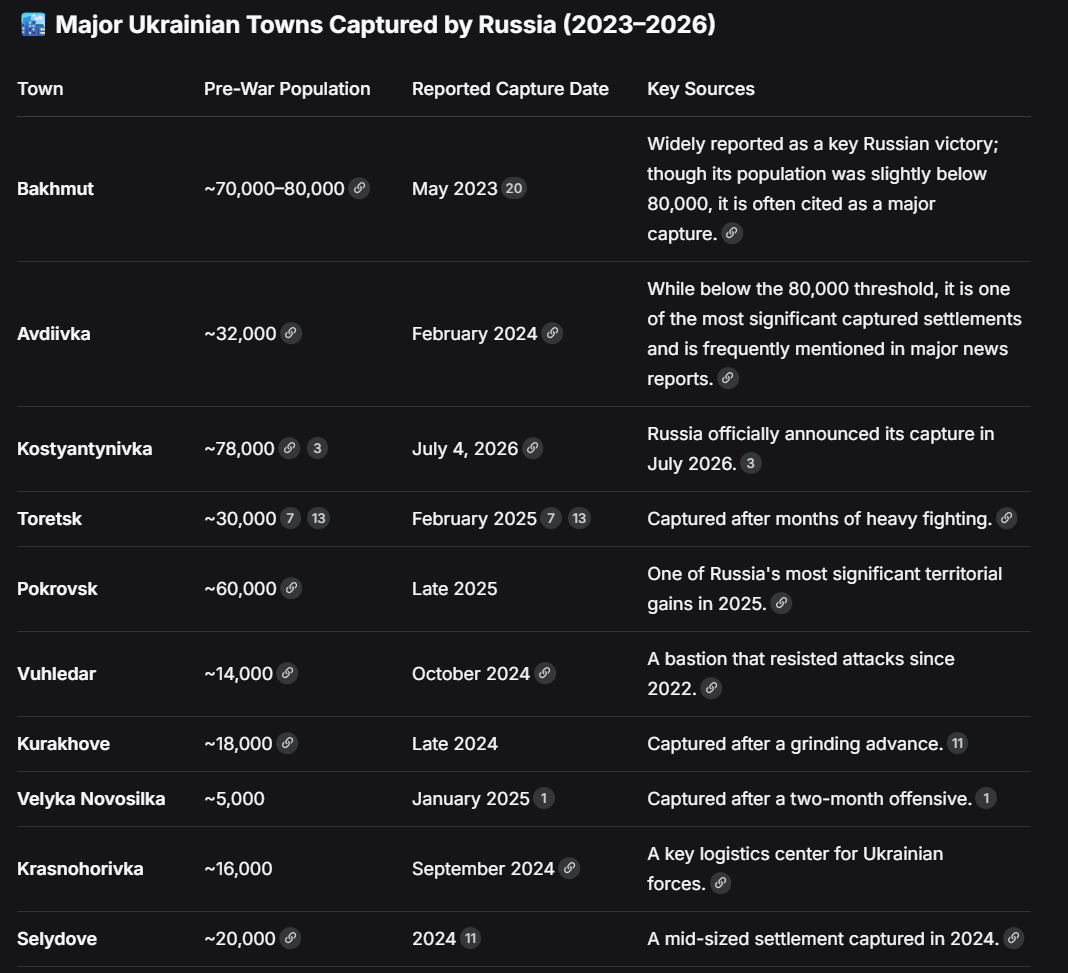Click citation 13 beside February 2025
This screenshot has height=973, width=1068.
click(x=579, y=518)
